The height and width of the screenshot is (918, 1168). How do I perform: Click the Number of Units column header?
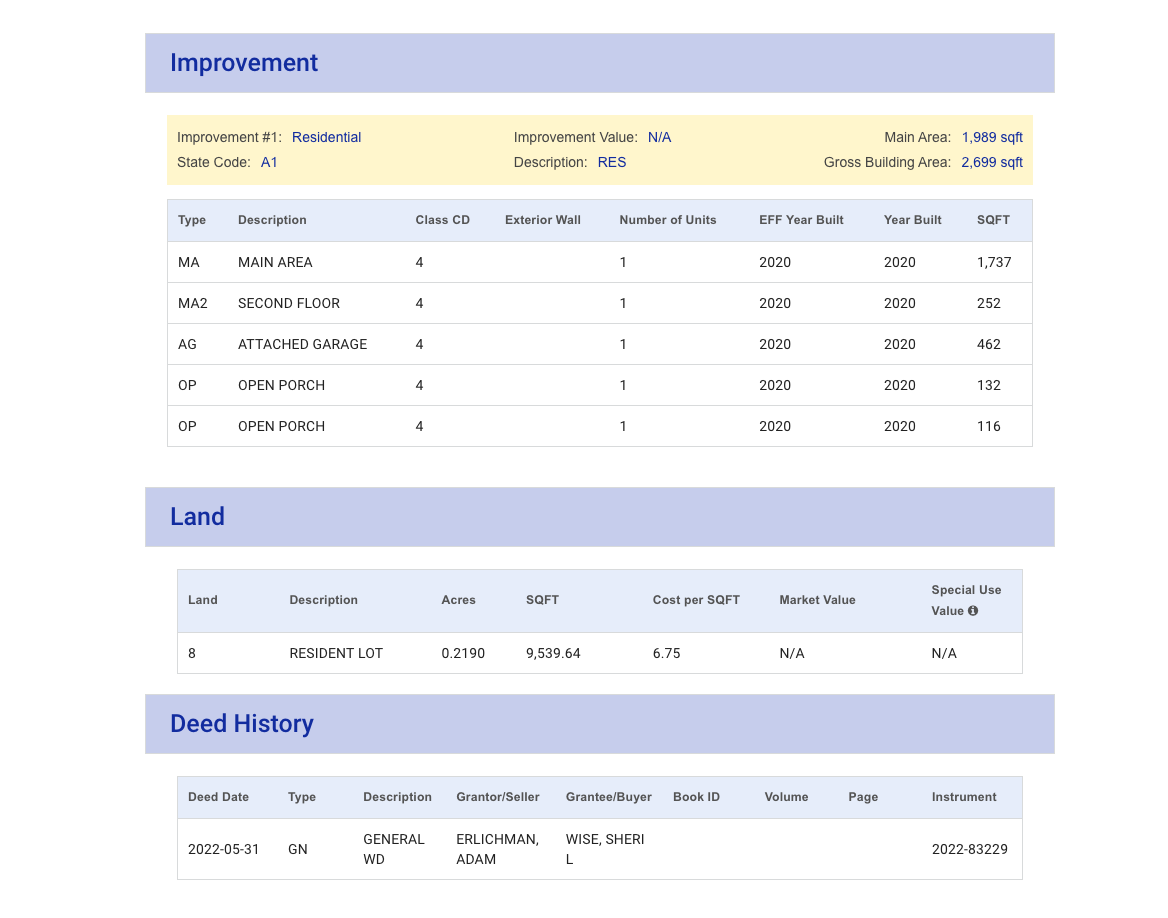coord(667,220)
